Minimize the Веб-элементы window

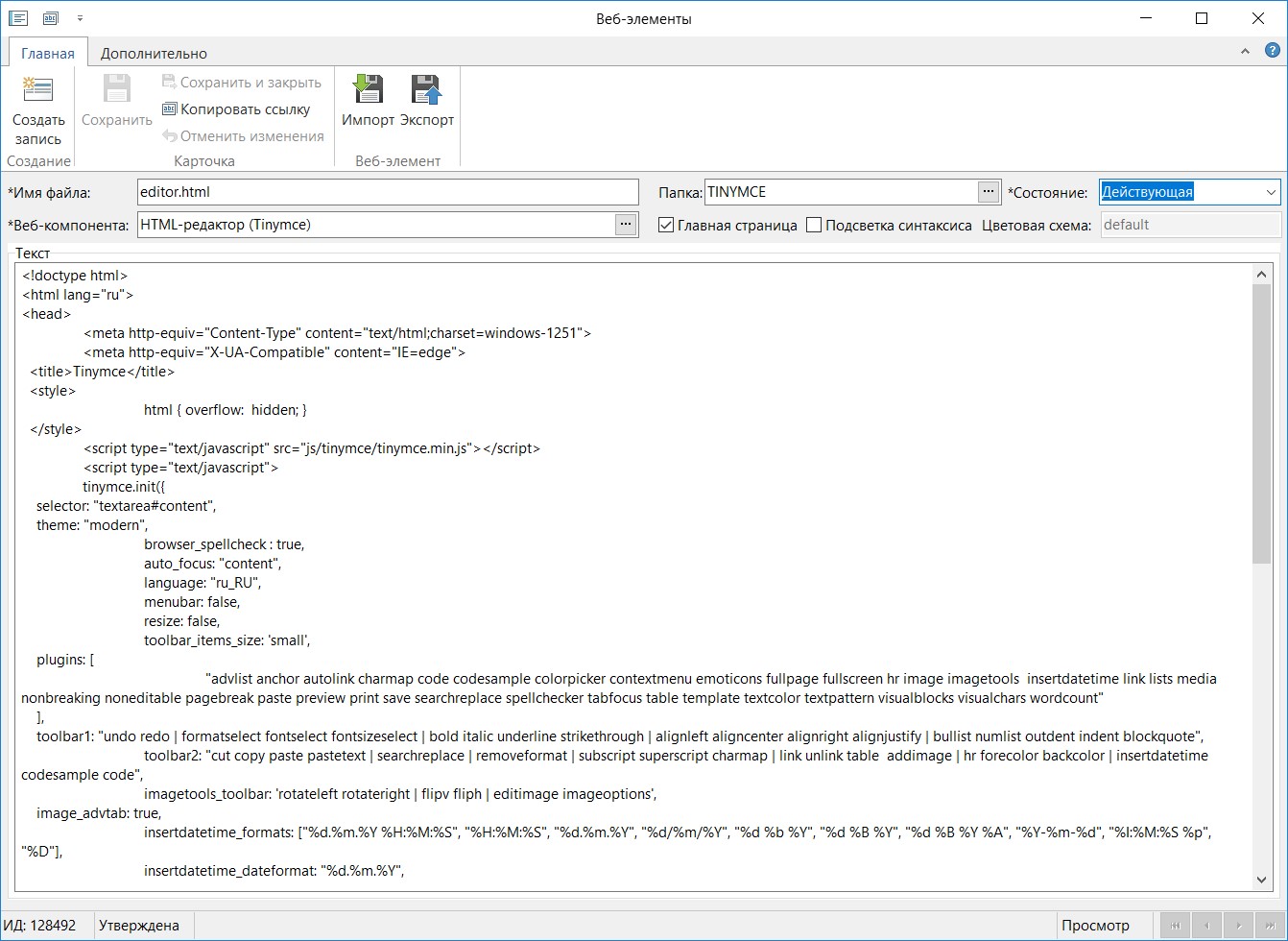(x=1146, y=18)
